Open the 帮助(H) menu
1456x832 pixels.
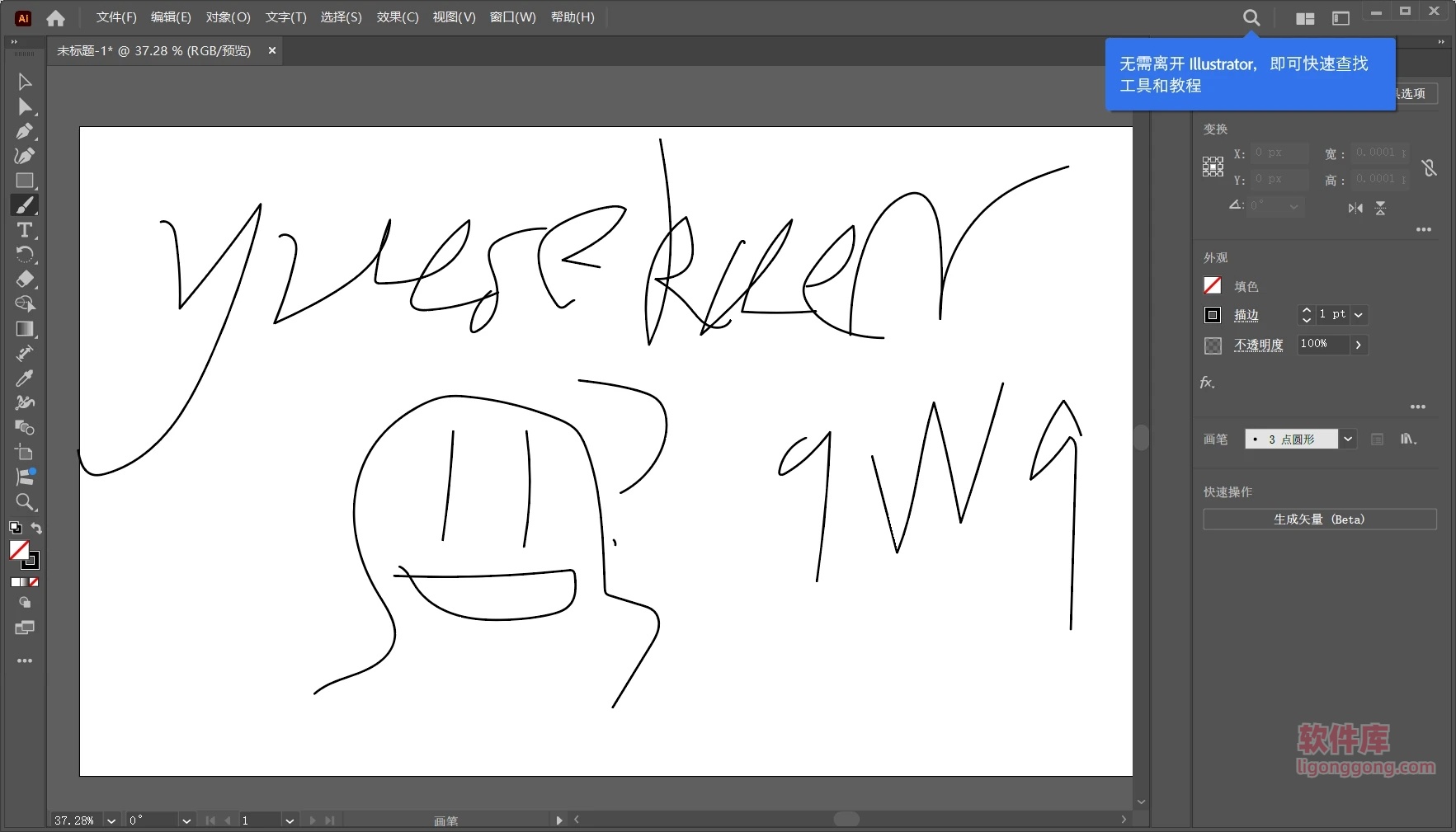coord(573,17)
